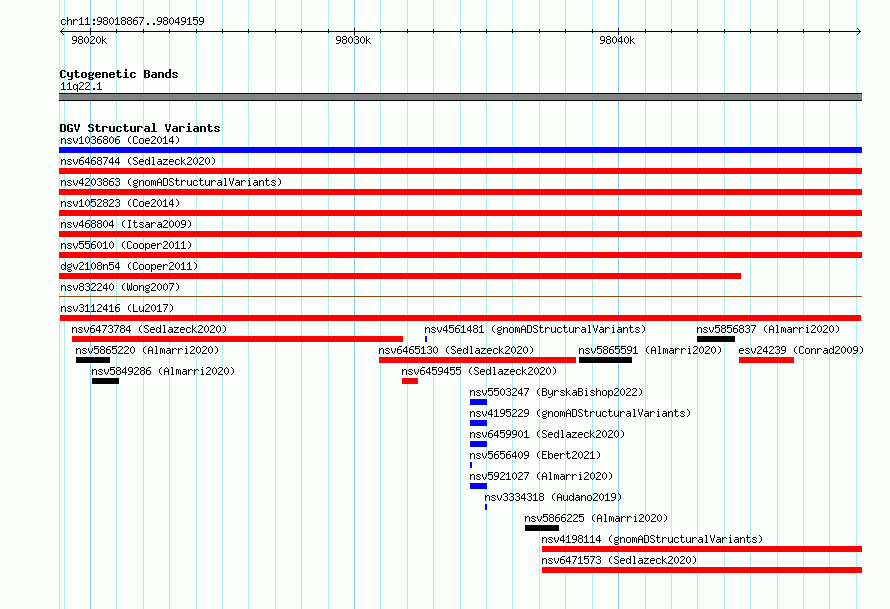The image size is (890, 609).
Task: Click red bar under nsv6465130
Action: [x=477, y=360]
